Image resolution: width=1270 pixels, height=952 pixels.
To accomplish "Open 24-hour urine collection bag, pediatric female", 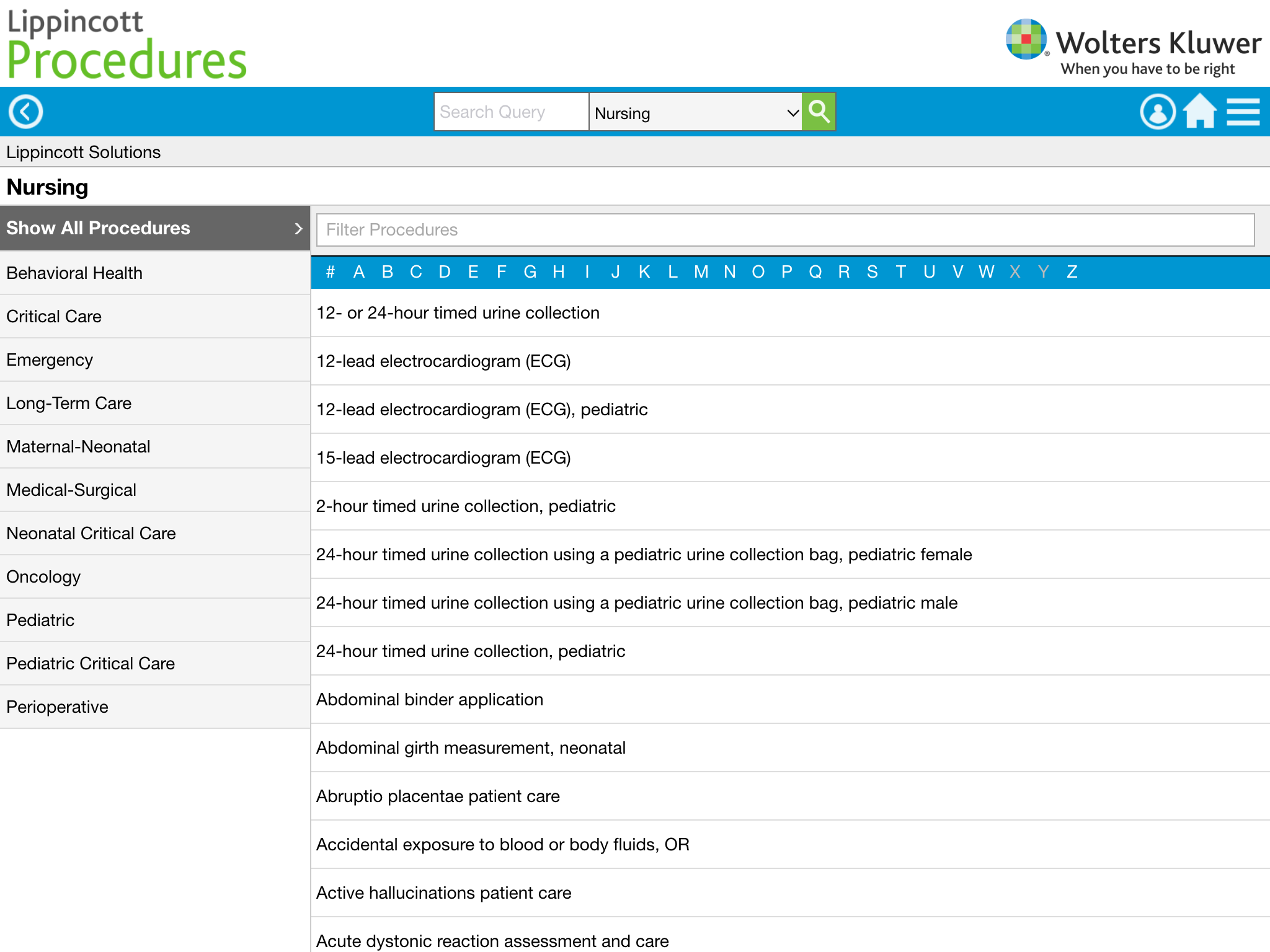I will pos(790,555).
